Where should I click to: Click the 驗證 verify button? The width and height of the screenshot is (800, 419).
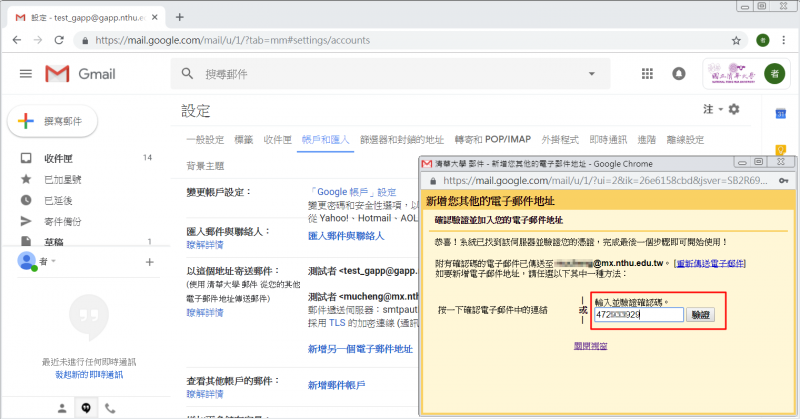(703, 314)
